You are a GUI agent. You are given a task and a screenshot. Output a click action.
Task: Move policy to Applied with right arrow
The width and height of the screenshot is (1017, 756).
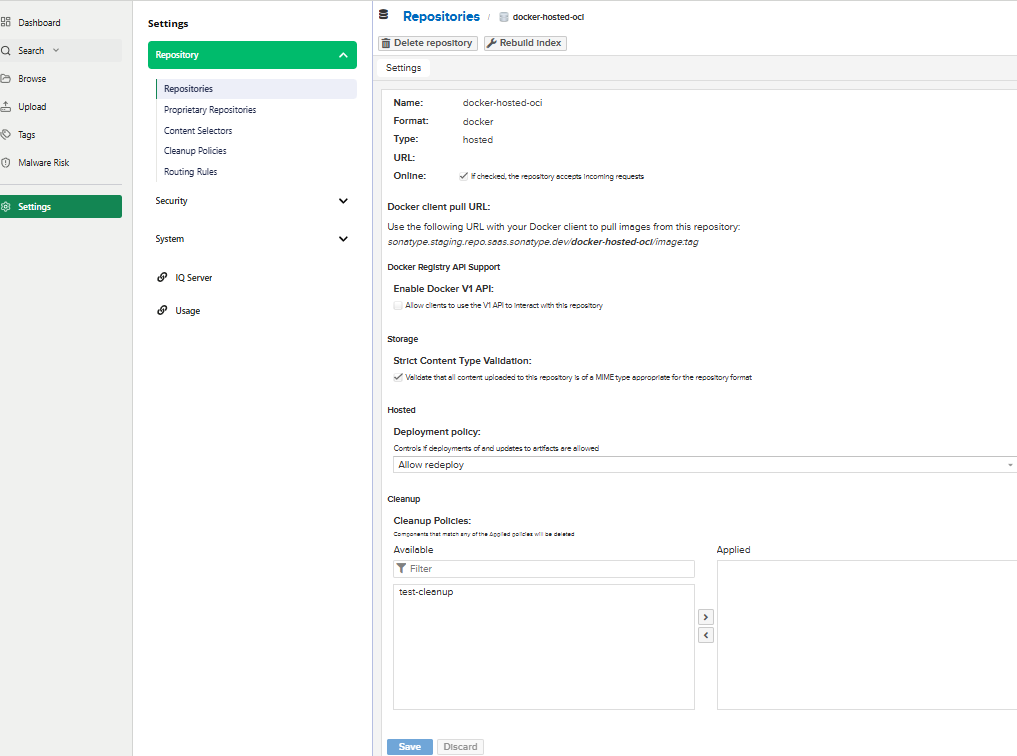point(706,617)
